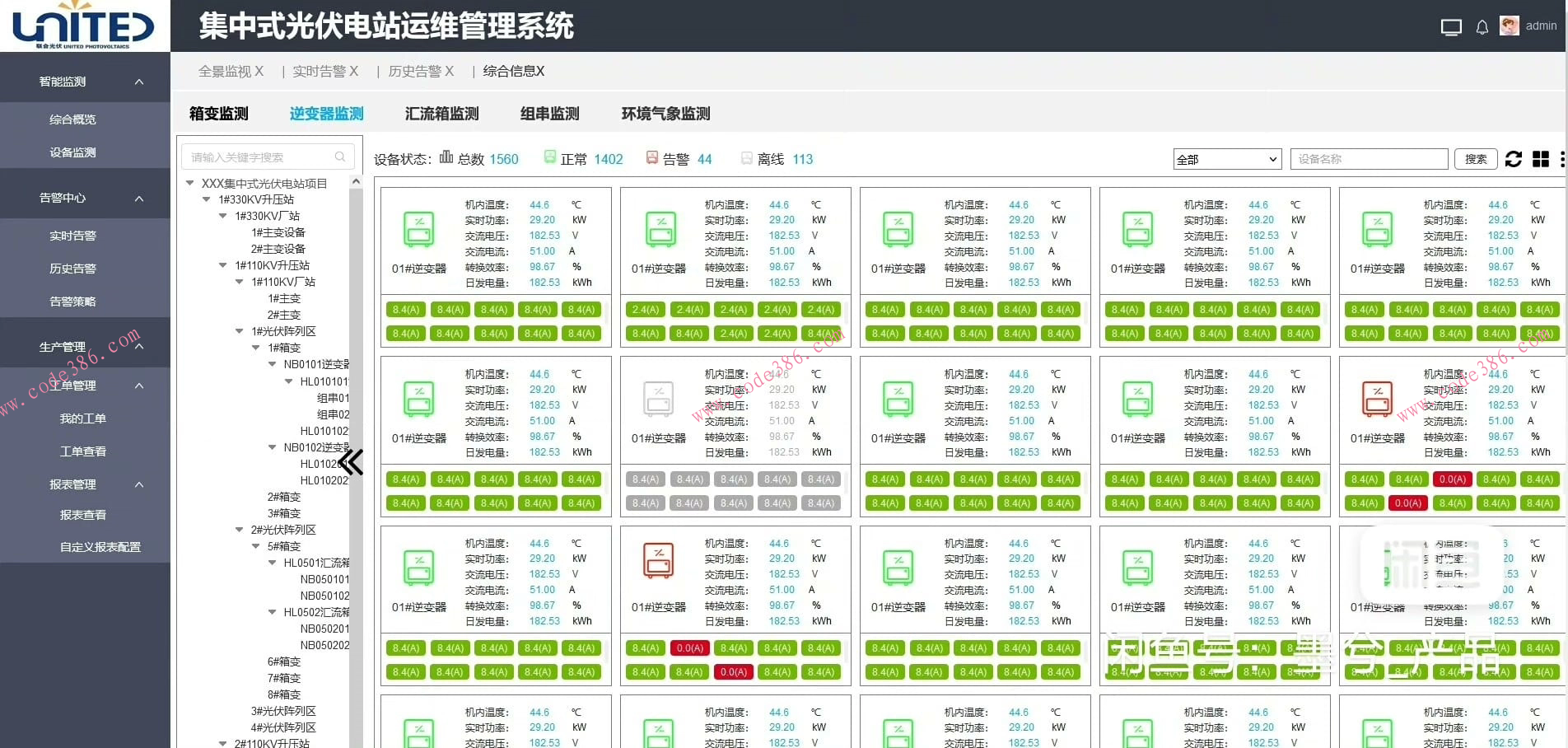This screenshot has width=1568, height=748.
Task: Select the green 8.4(A) string status block
Action: click(405, 309)
